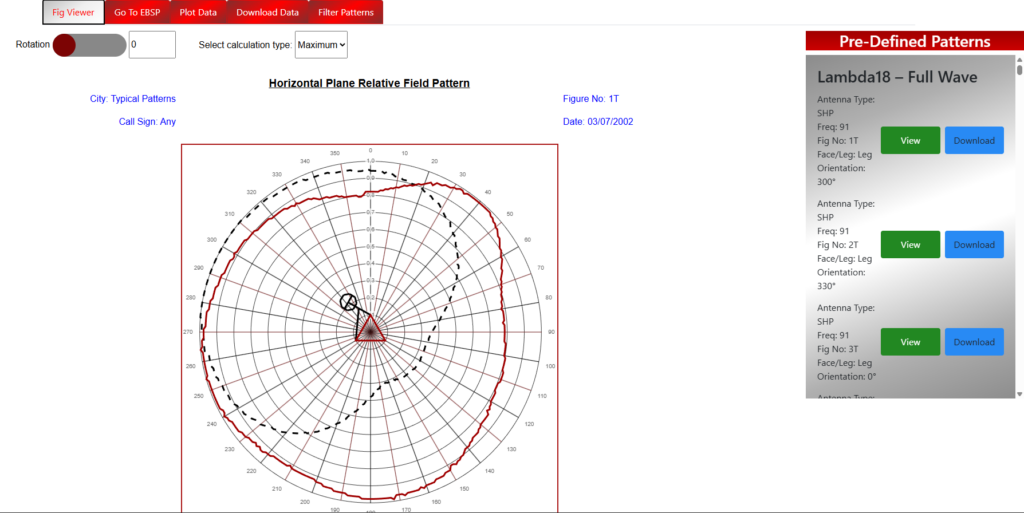Download the Fig No 2T pattern
The width and height of the screenshot is (1024, 513).
(974, 245)
